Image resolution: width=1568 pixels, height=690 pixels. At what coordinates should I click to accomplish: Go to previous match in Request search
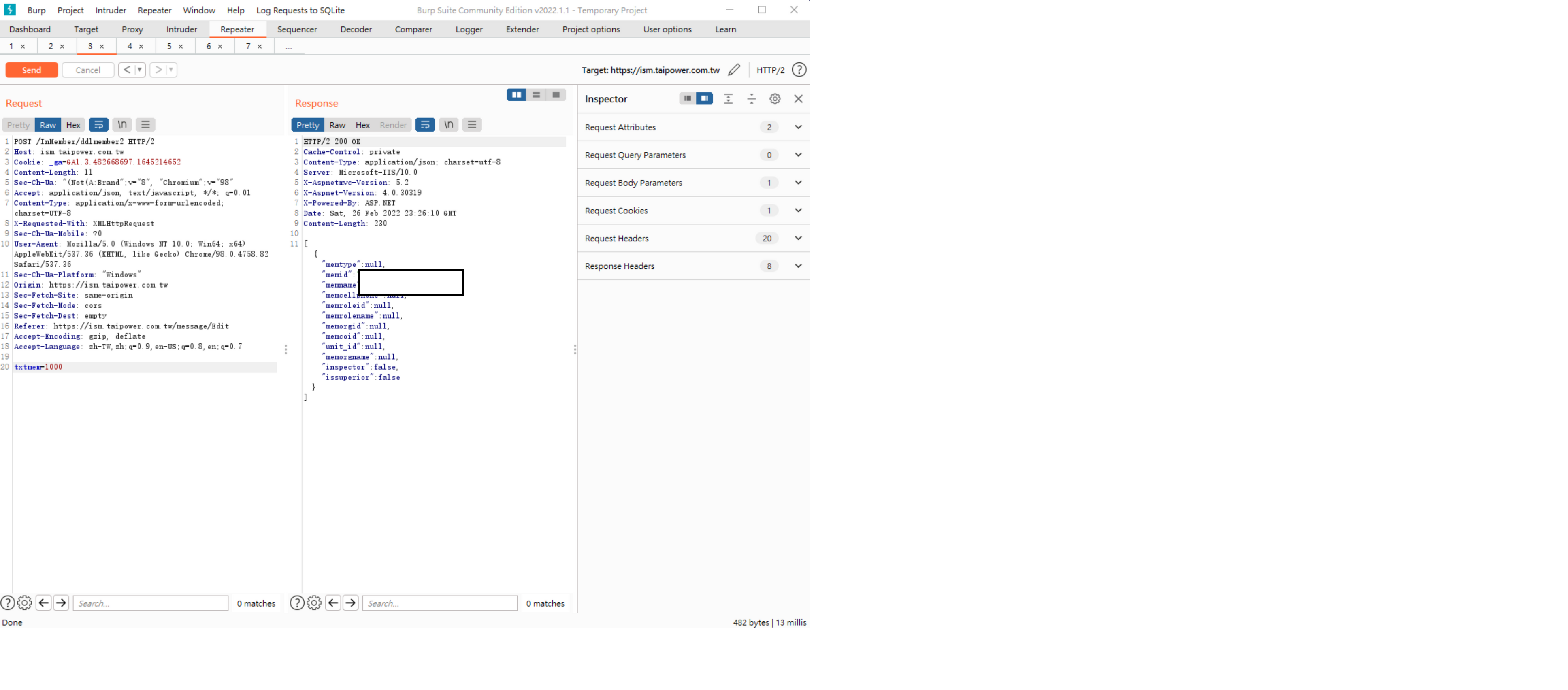pos(44,603)
